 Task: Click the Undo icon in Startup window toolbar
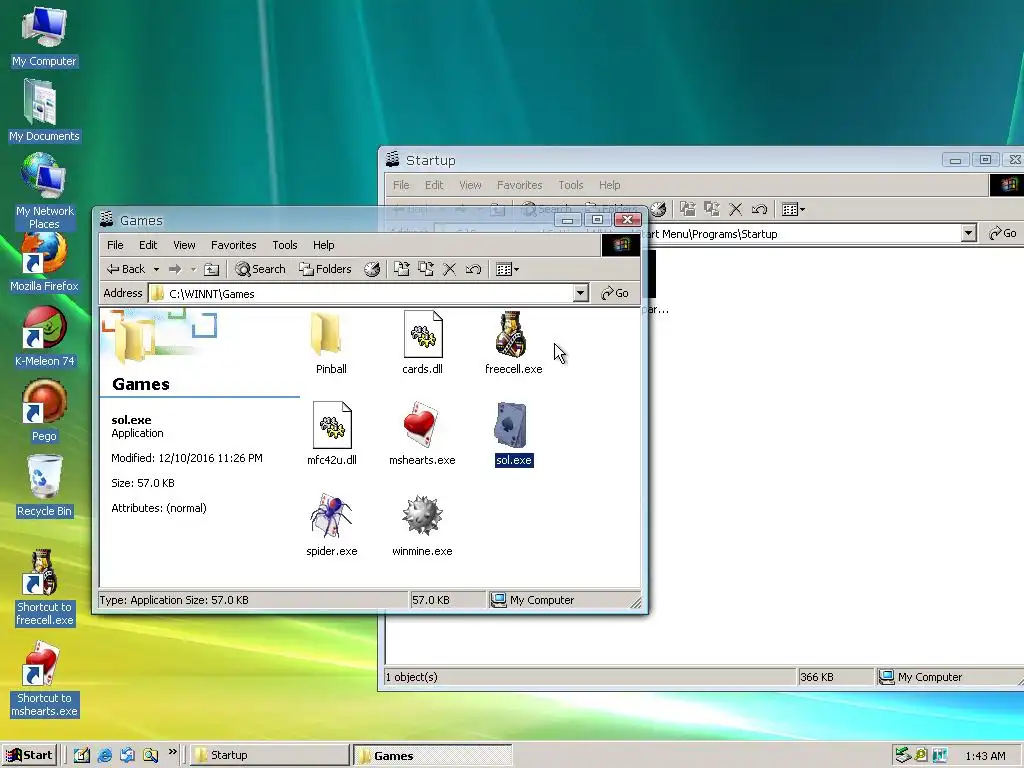pyautogui.click(x=760, y=209)
